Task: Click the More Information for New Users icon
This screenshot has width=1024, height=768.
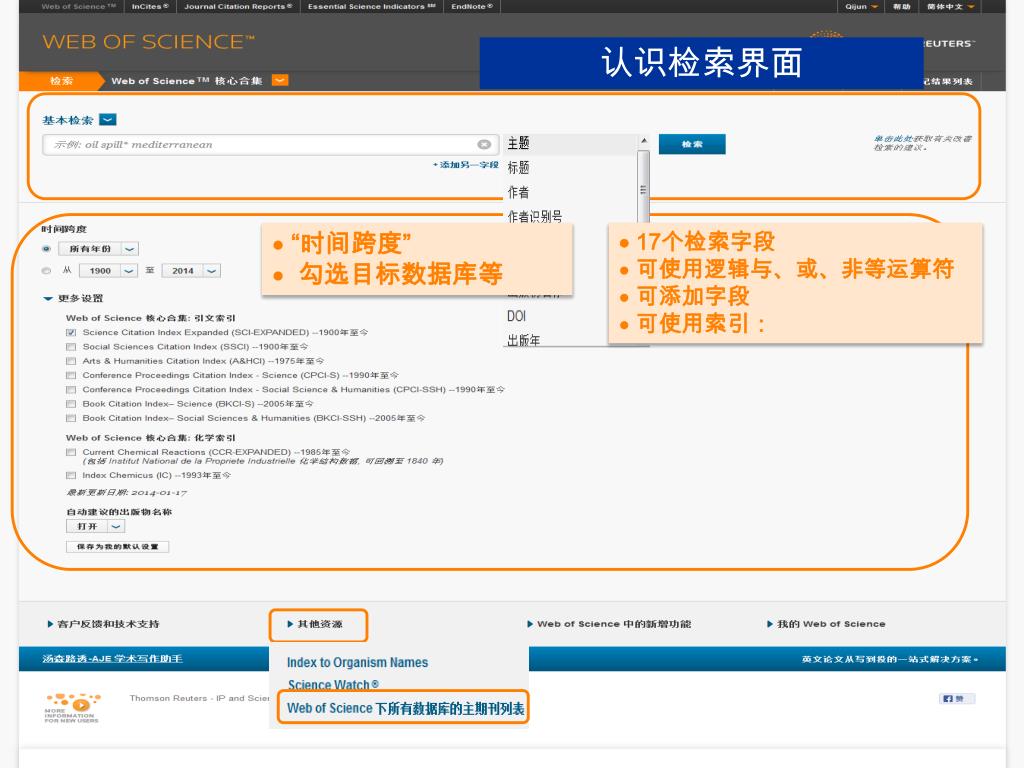Action: pyautogui.click(x=72, y=708)
